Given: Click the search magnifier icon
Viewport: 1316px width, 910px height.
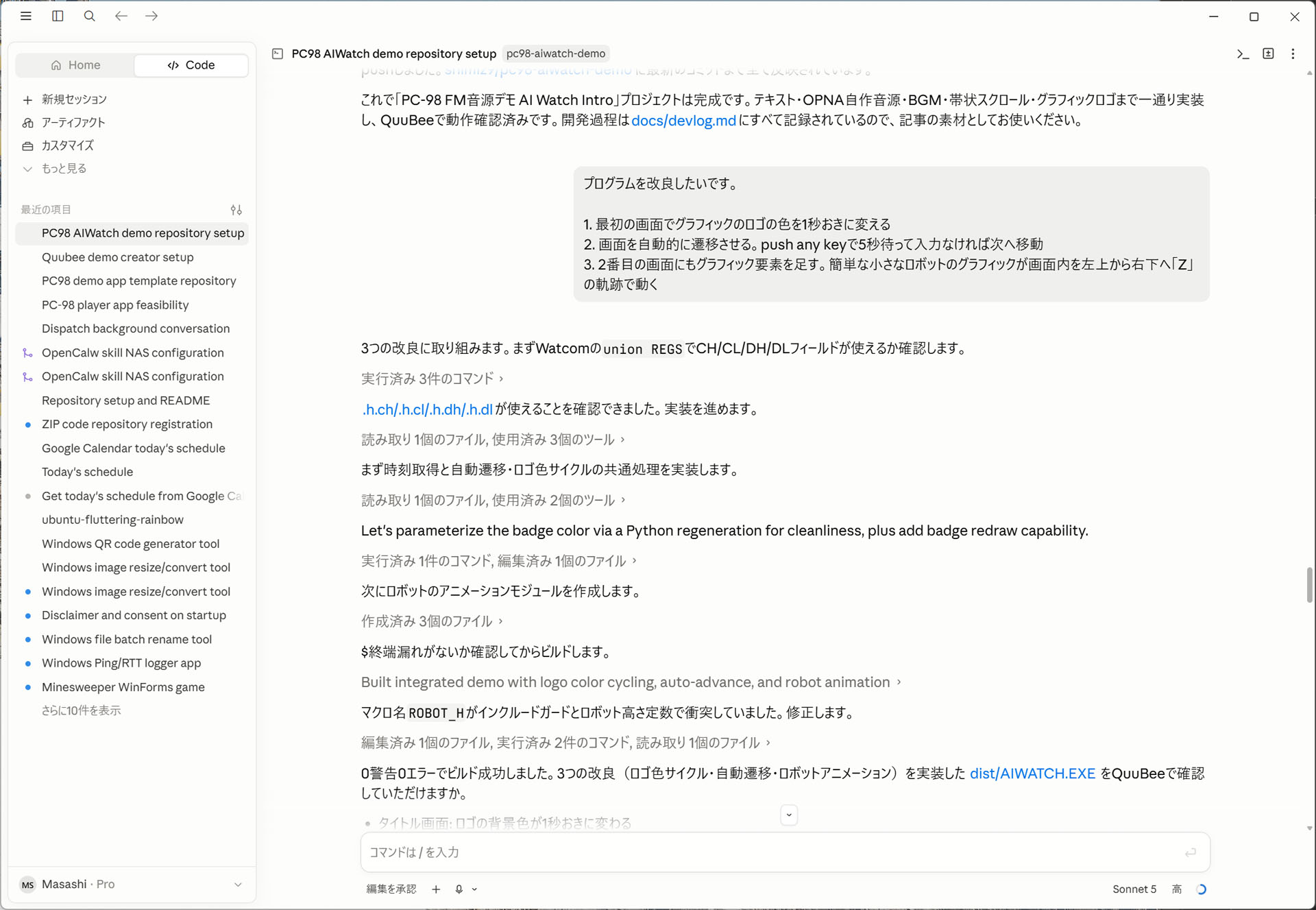Looking at the screenshot, I should 89,16.
